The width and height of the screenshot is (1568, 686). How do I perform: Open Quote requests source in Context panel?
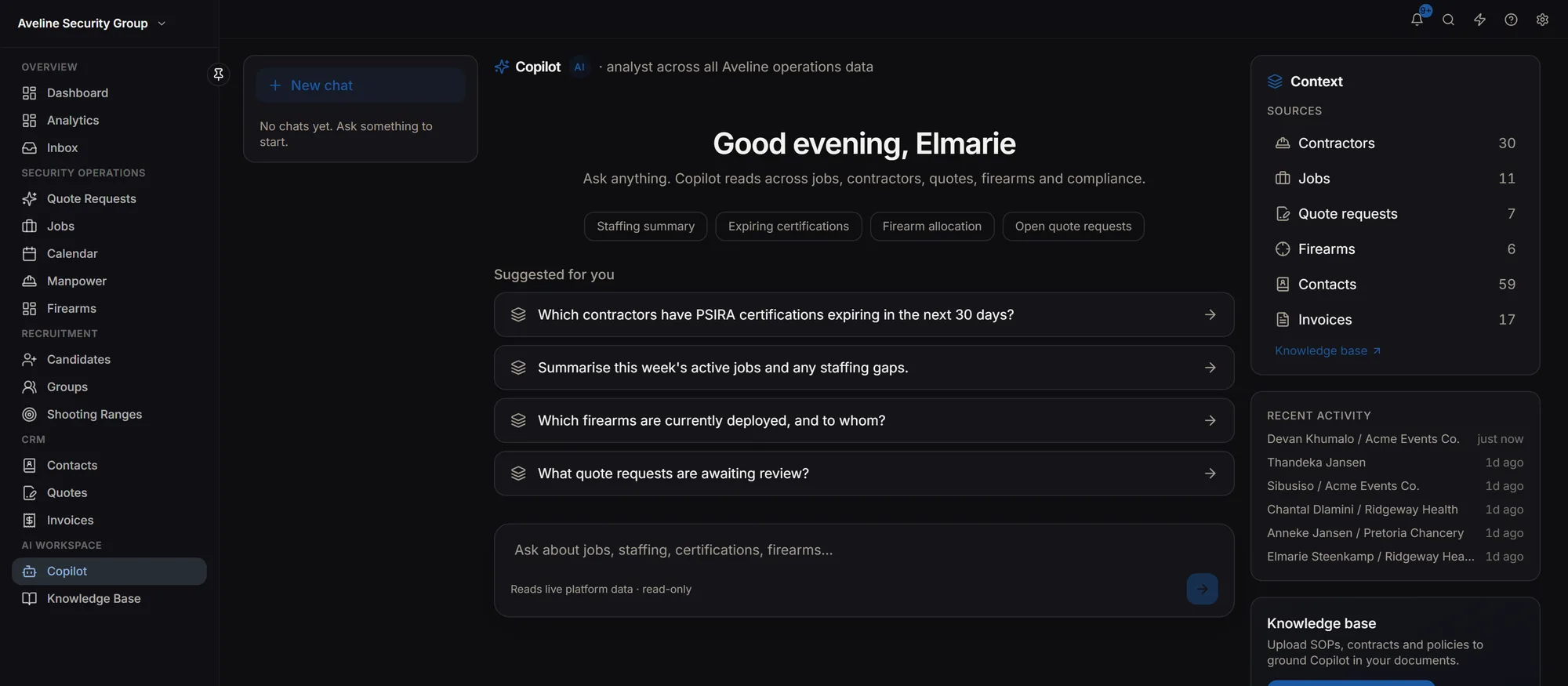pyautogui.click(x=1395, y=213)
